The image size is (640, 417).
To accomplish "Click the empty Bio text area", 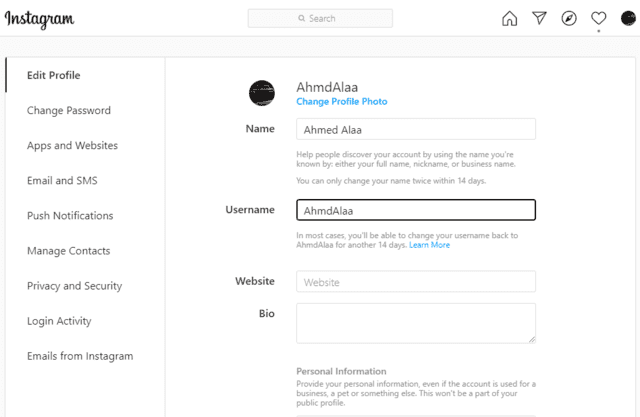I will (416, 323).
